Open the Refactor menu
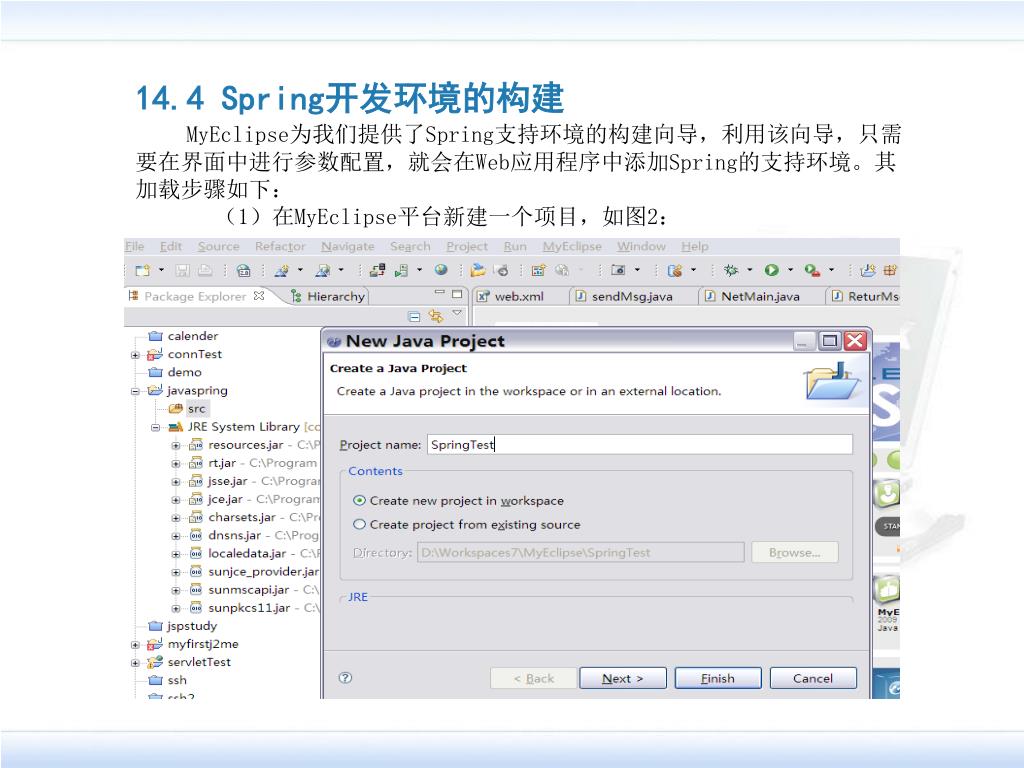Viewport: 1024px width, 768px height. (x=280, y=246)
